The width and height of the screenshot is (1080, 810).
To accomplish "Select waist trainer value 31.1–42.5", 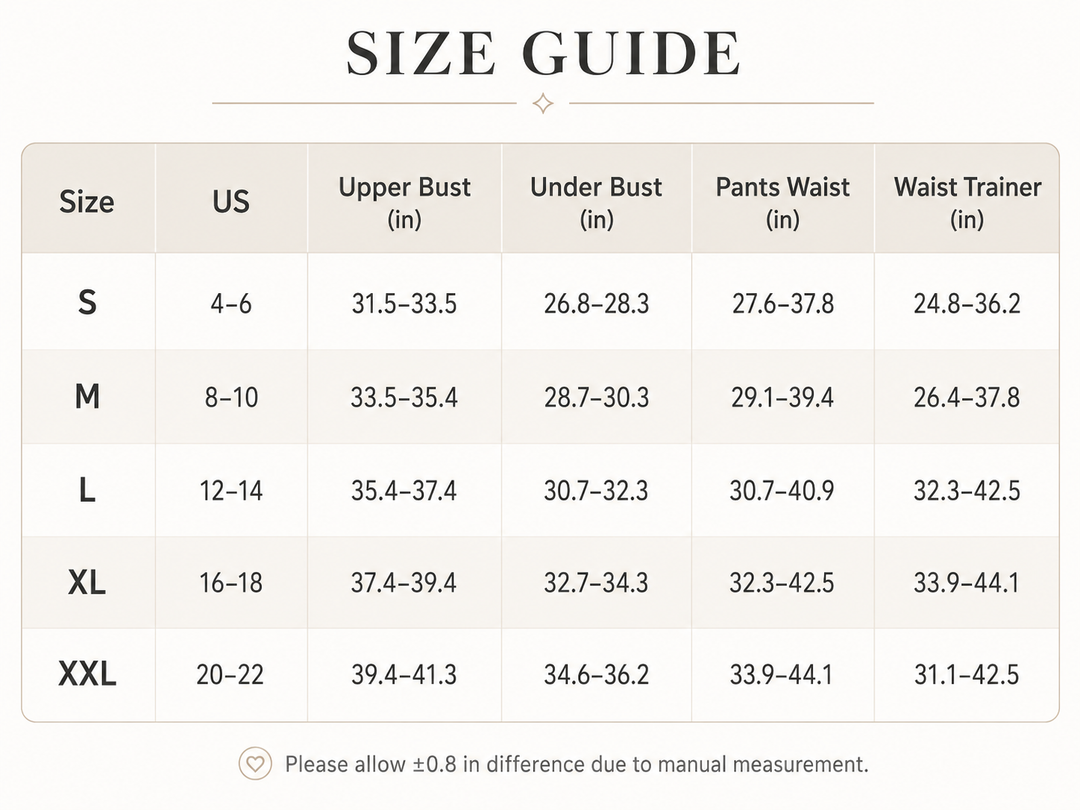I will [x=966, y=675].
